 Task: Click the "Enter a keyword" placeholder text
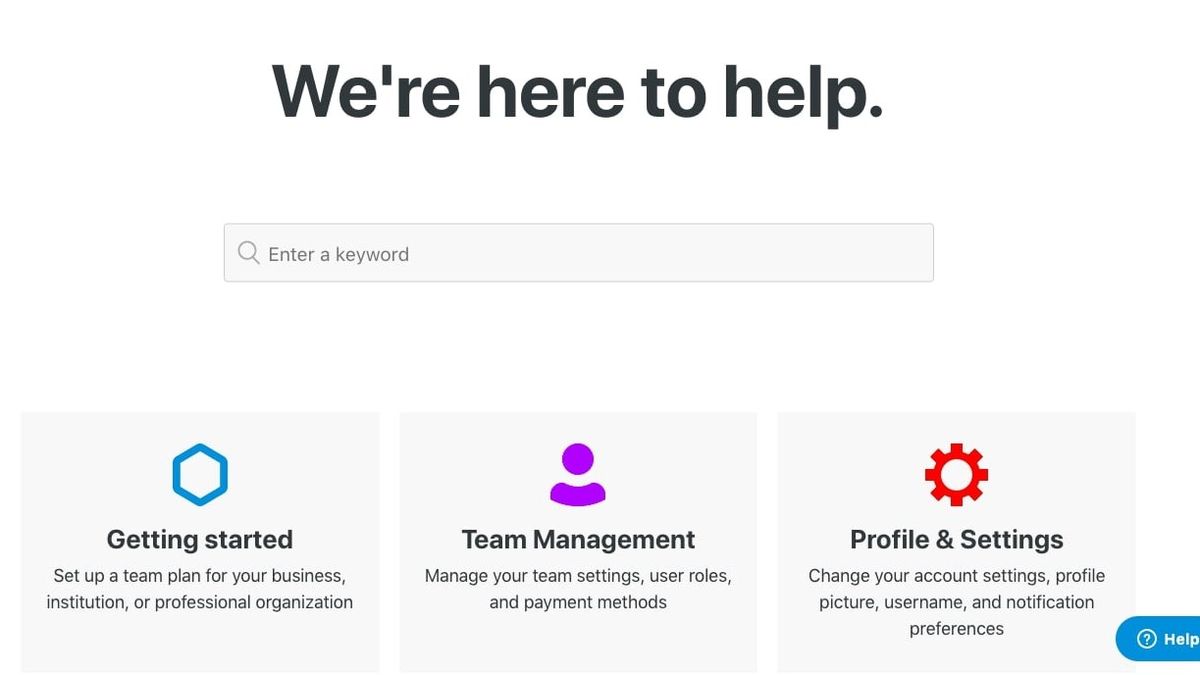click(x=338, y=254)
